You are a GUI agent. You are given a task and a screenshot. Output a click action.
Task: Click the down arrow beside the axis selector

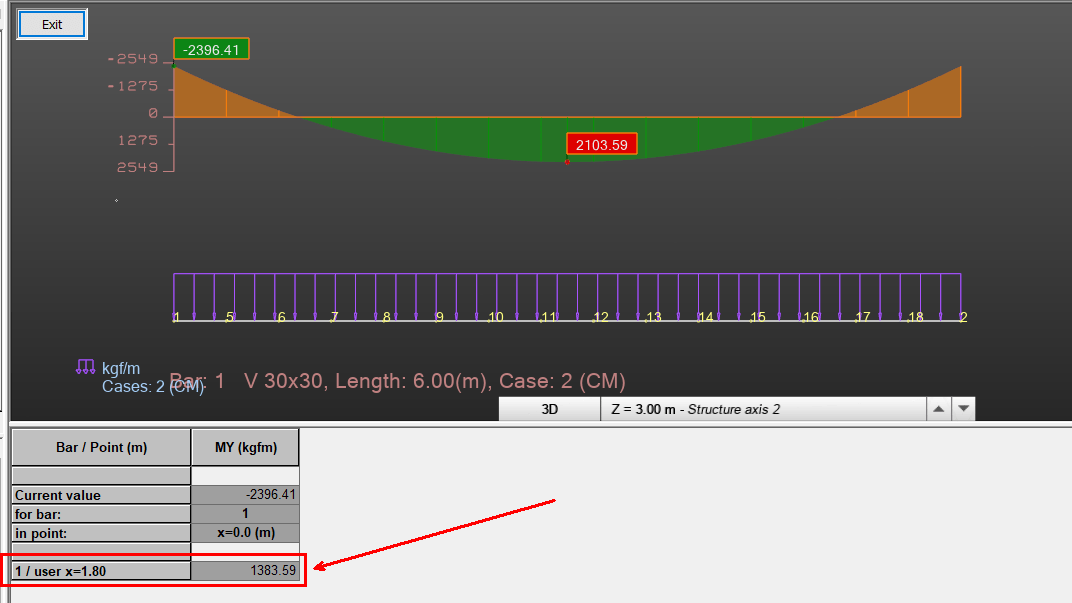pyautogui.click(x=961, y=408)
